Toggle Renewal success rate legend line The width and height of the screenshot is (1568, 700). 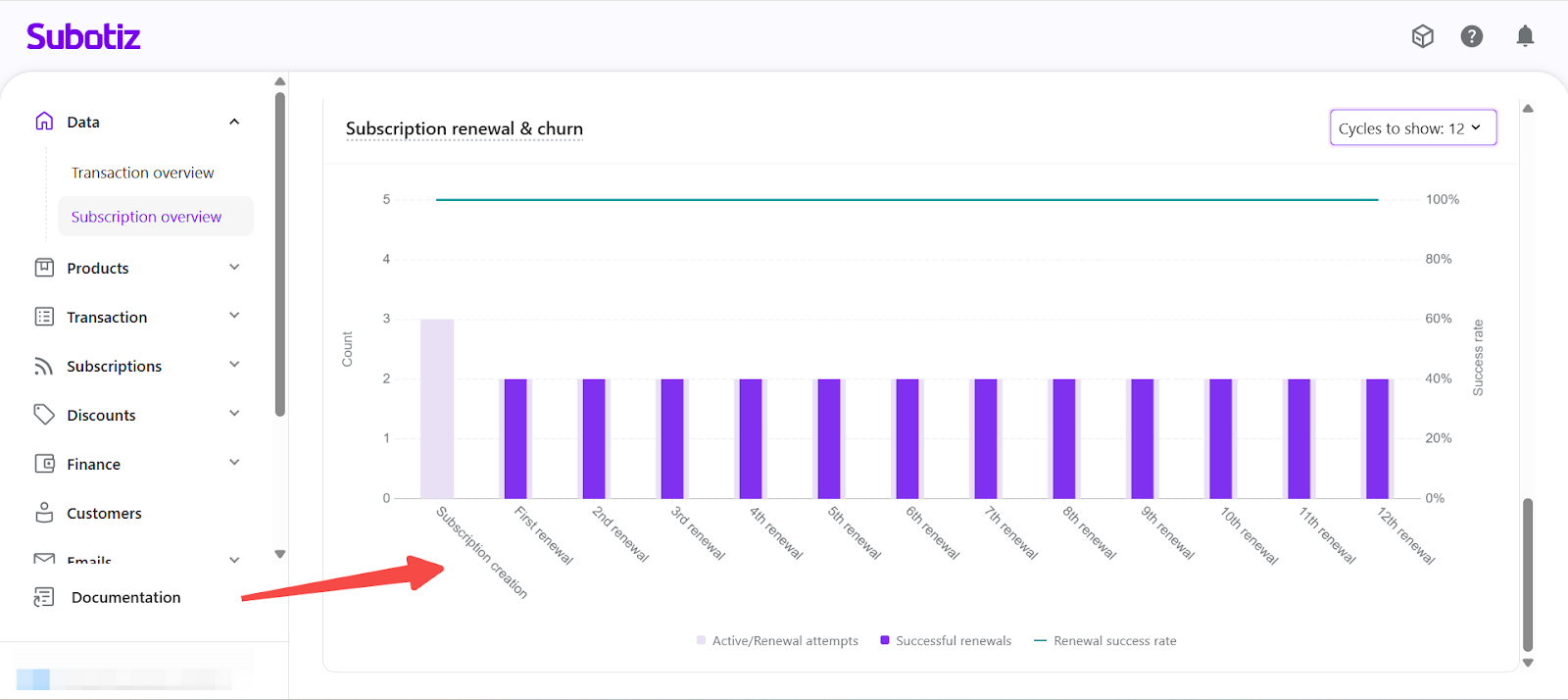[x=1105, y=641]
